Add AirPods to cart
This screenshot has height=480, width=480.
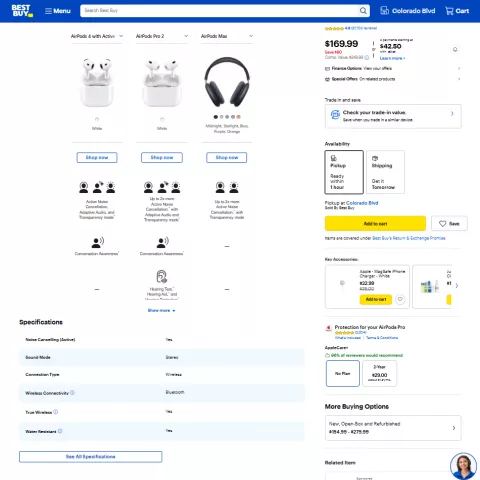point(375,224)
